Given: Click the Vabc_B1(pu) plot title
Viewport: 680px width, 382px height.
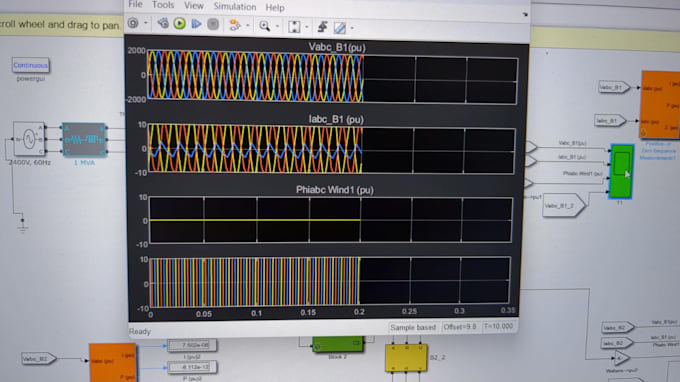Looking at the screenshot, I should point(337,47).
